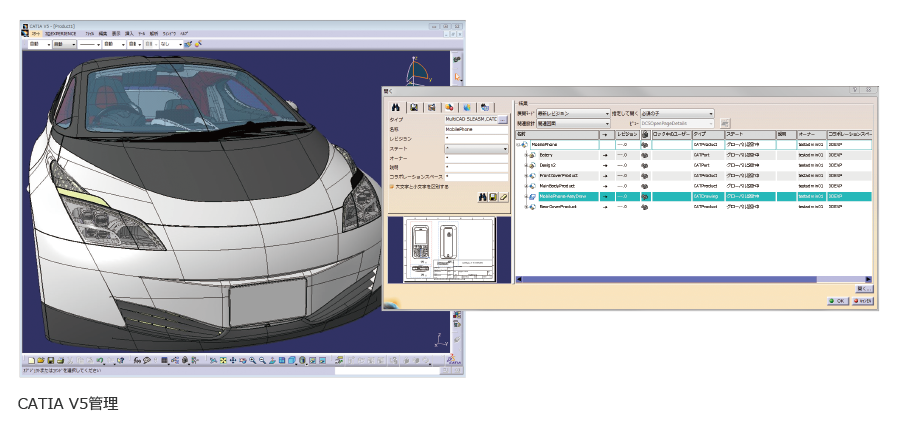
Task: Click browse '...' button beside type field
Action: (x=503, y=119)
